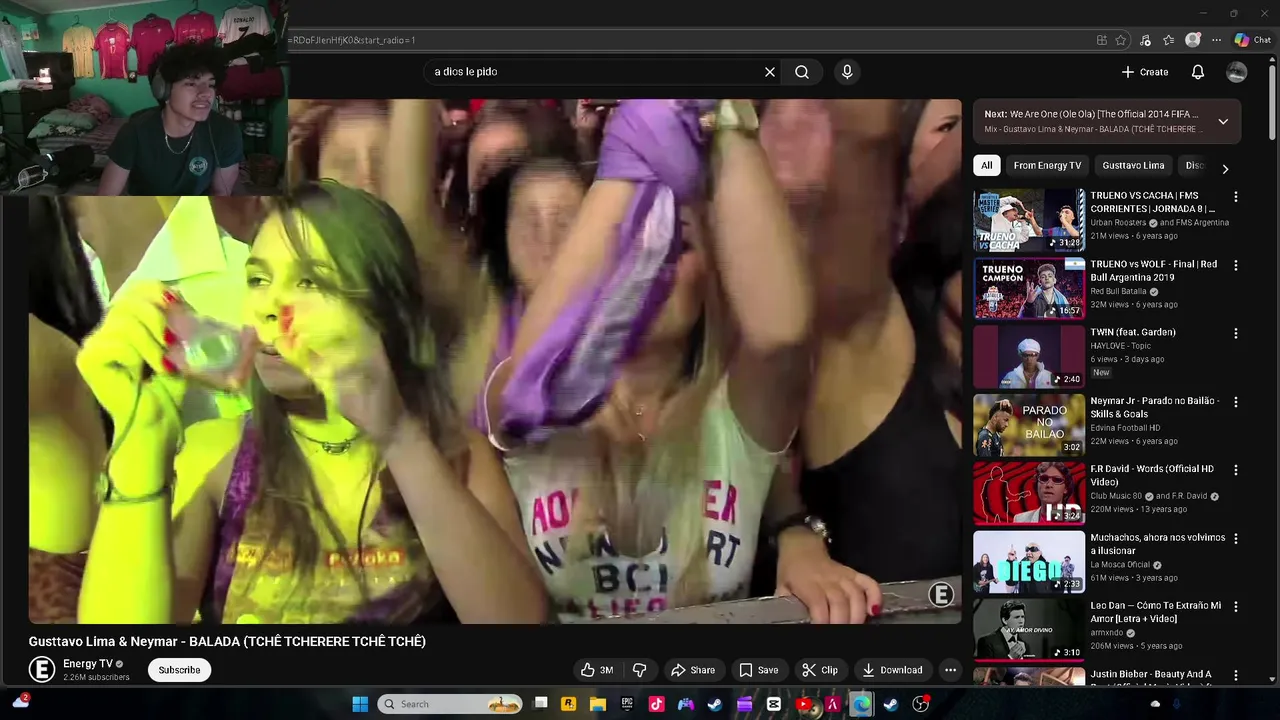Click the video title text Gusttavo Lima & Neymar
This screenshot has width=1280, height=720.
[227, 642]
